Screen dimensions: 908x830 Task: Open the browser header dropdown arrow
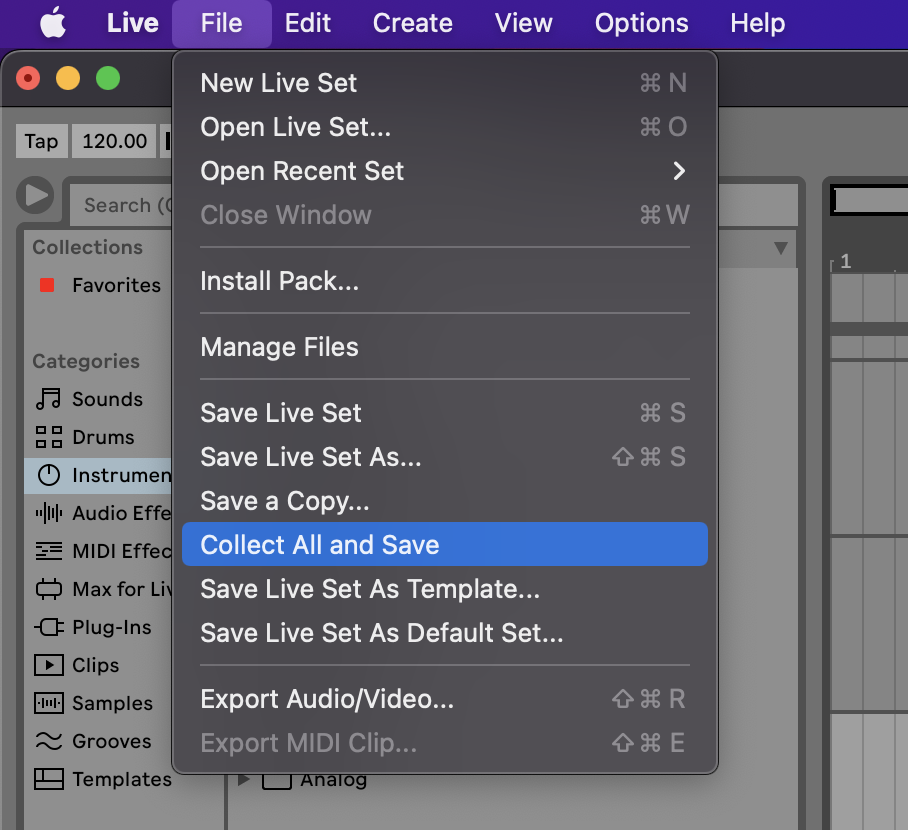[x=781, y=248]
